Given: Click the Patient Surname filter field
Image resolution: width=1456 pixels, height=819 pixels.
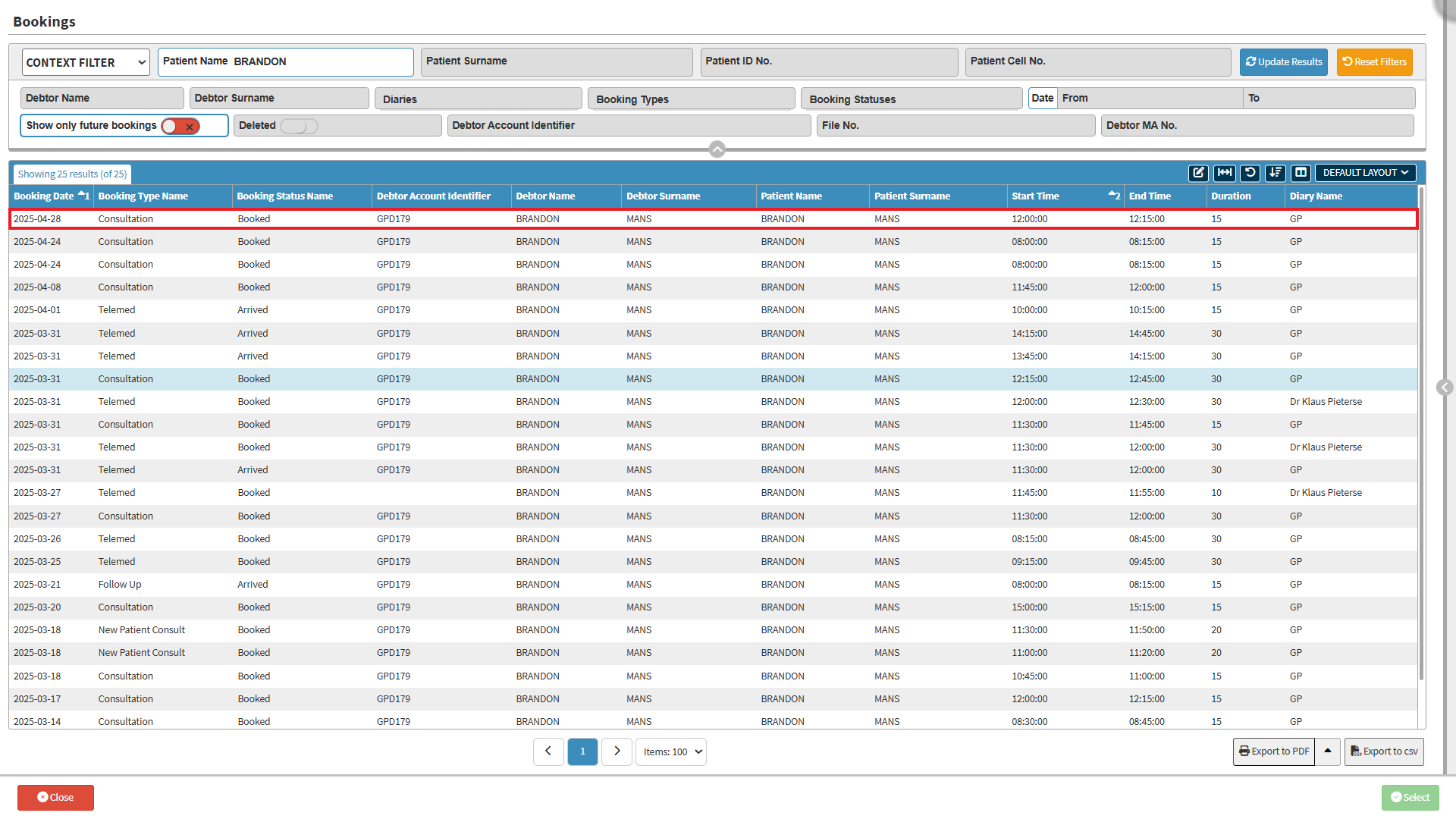Looking at the screenshot, I should (x=557, y=61).
